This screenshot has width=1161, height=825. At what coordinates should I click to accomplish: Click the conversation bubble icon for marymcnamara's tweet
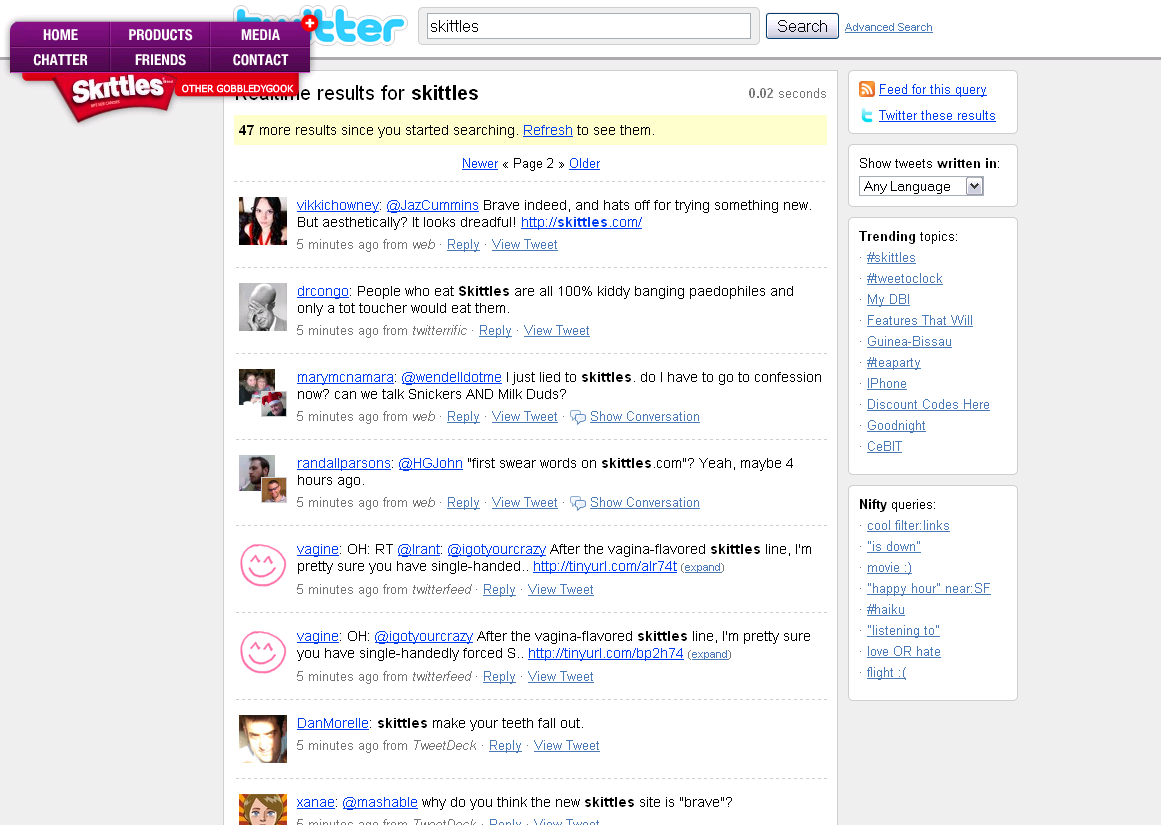click(578, 417)
